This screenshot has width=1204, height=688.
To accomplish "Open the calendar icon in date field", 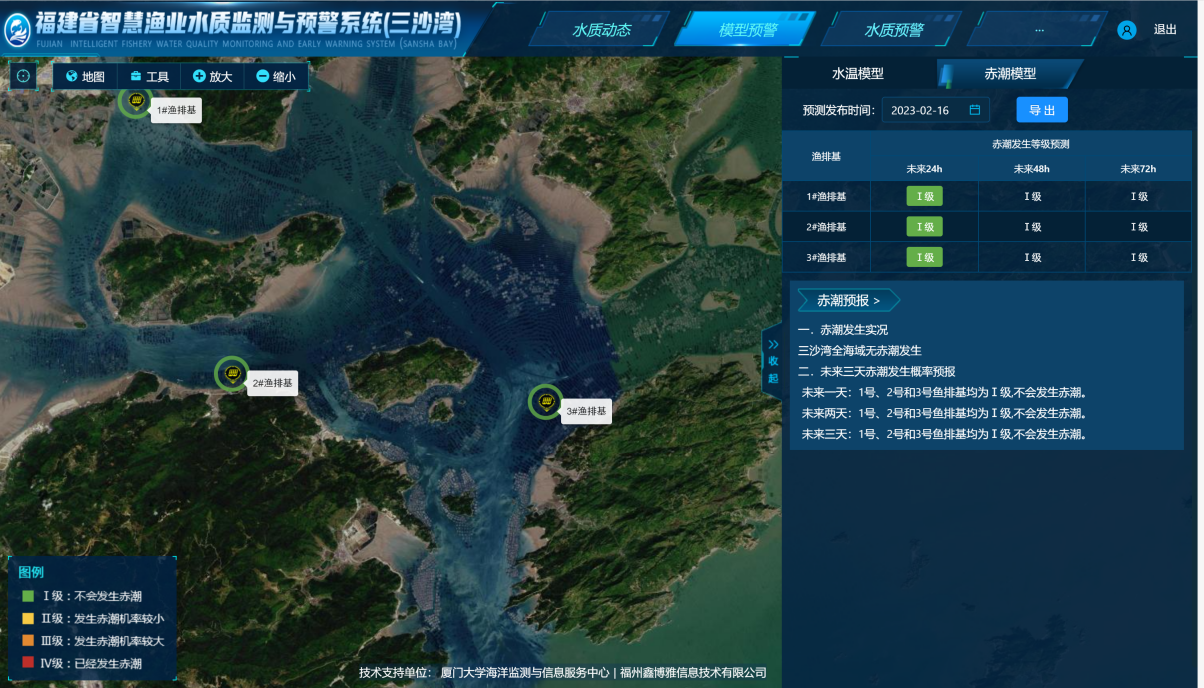I will click(x=975, y=110).
